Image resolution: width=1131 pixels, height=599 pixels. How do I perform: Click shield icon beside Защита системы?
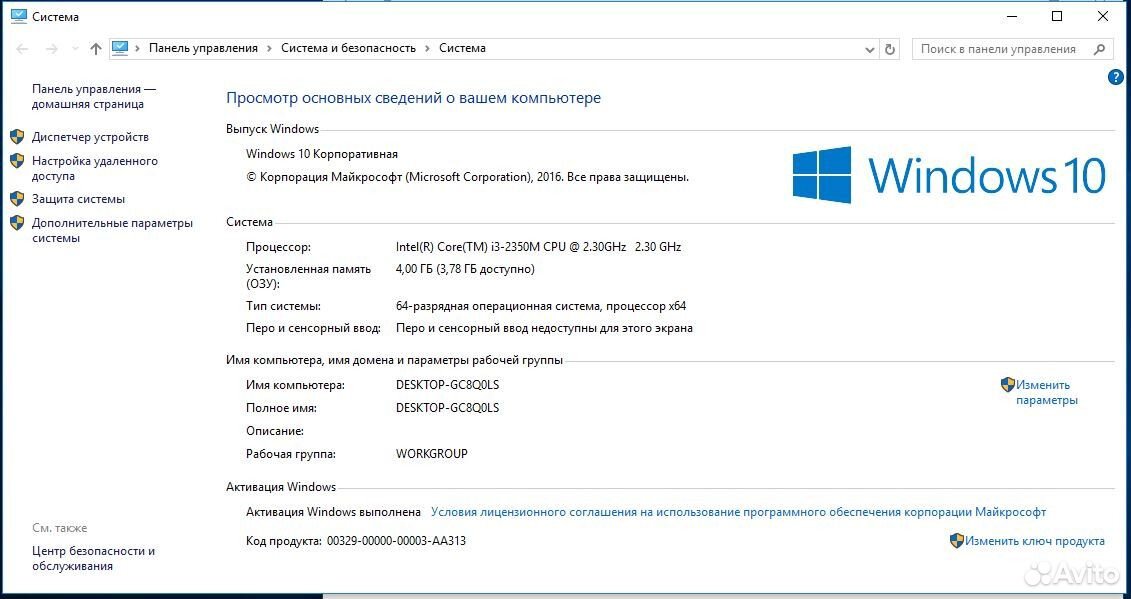(x=17, y=199)
